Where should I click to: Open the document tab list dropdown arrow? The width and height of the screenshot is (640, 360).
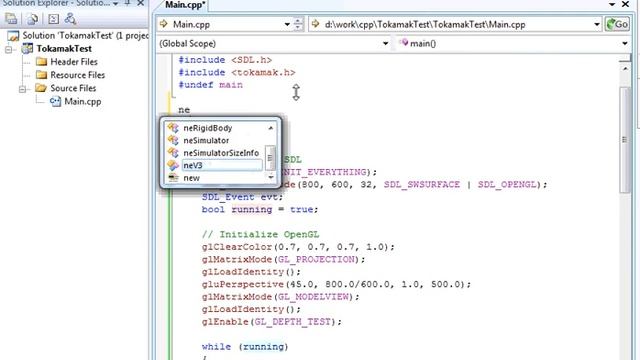tap(611, 4)
